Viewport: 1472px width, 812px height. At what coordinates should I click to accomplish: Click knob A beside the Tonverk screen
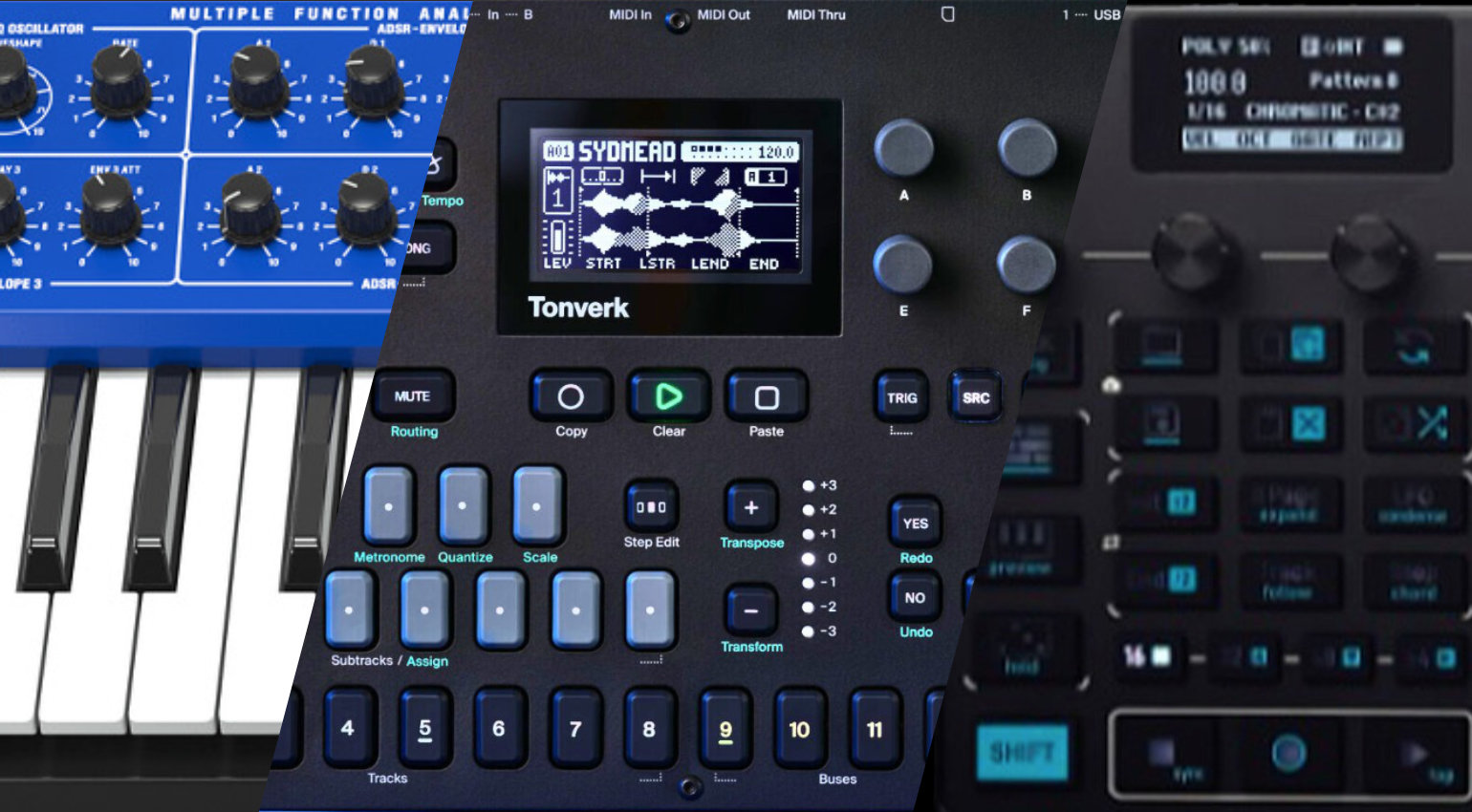(903, 149)
